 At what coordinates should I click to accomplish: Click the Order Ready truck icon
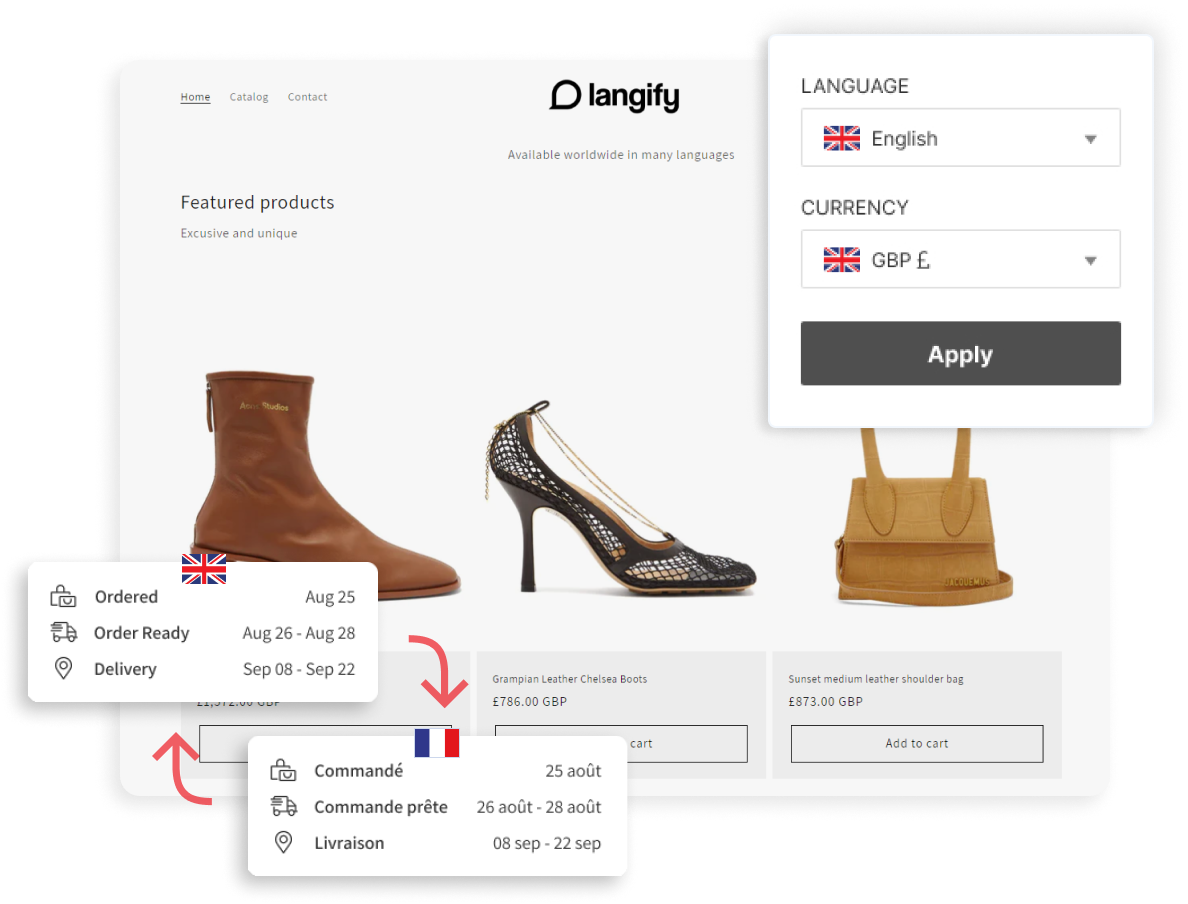[64, 632]
